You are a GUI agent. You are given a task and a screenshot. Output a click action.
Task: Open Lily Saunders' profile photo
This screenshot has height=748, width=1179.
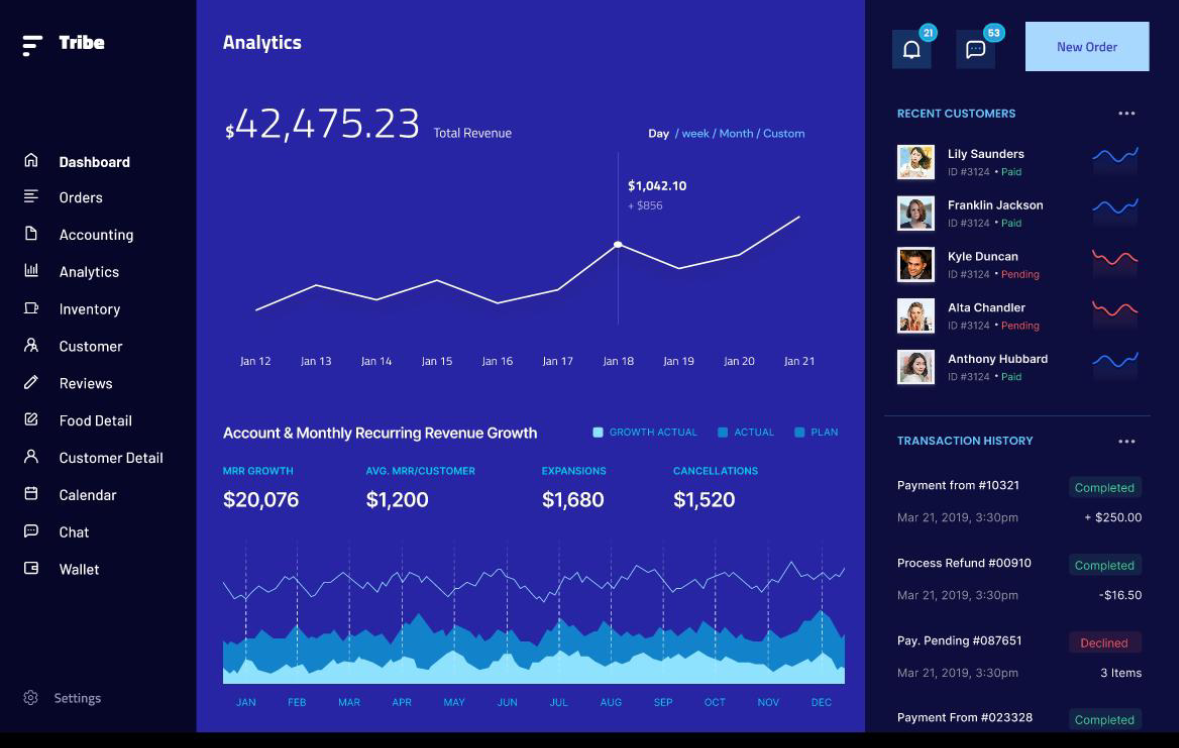pos(915,162)
